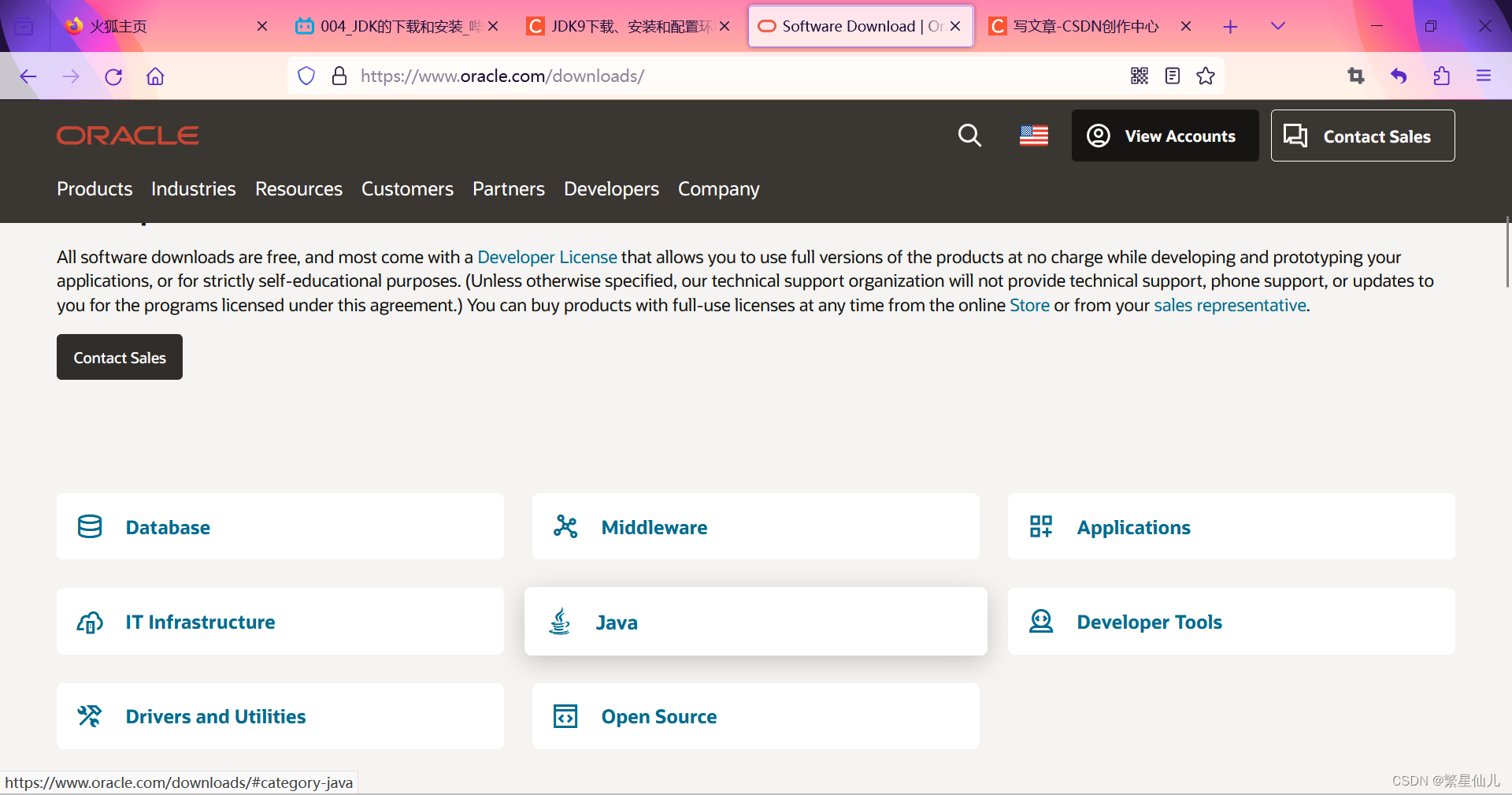Viewport: 1512px width, 795px height.
Task: Open the Resources menu
Action: (299, 189)
